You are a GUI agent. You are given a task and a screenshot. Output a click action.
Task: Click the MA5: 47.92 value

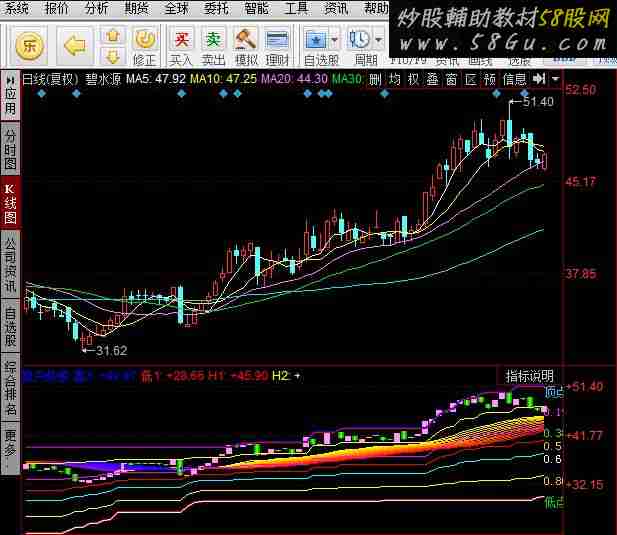(156, 79)
